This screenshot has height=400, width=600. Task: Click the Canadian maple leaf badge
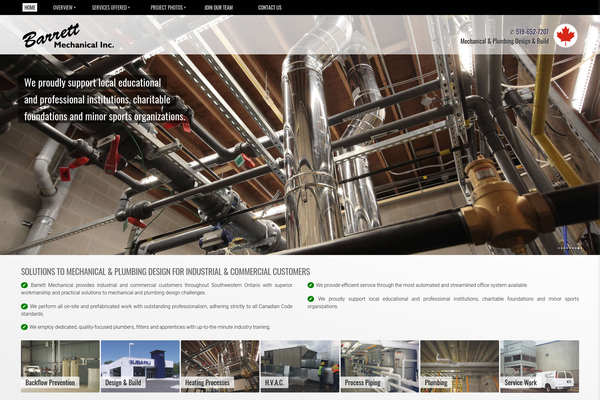click(566, 36)
